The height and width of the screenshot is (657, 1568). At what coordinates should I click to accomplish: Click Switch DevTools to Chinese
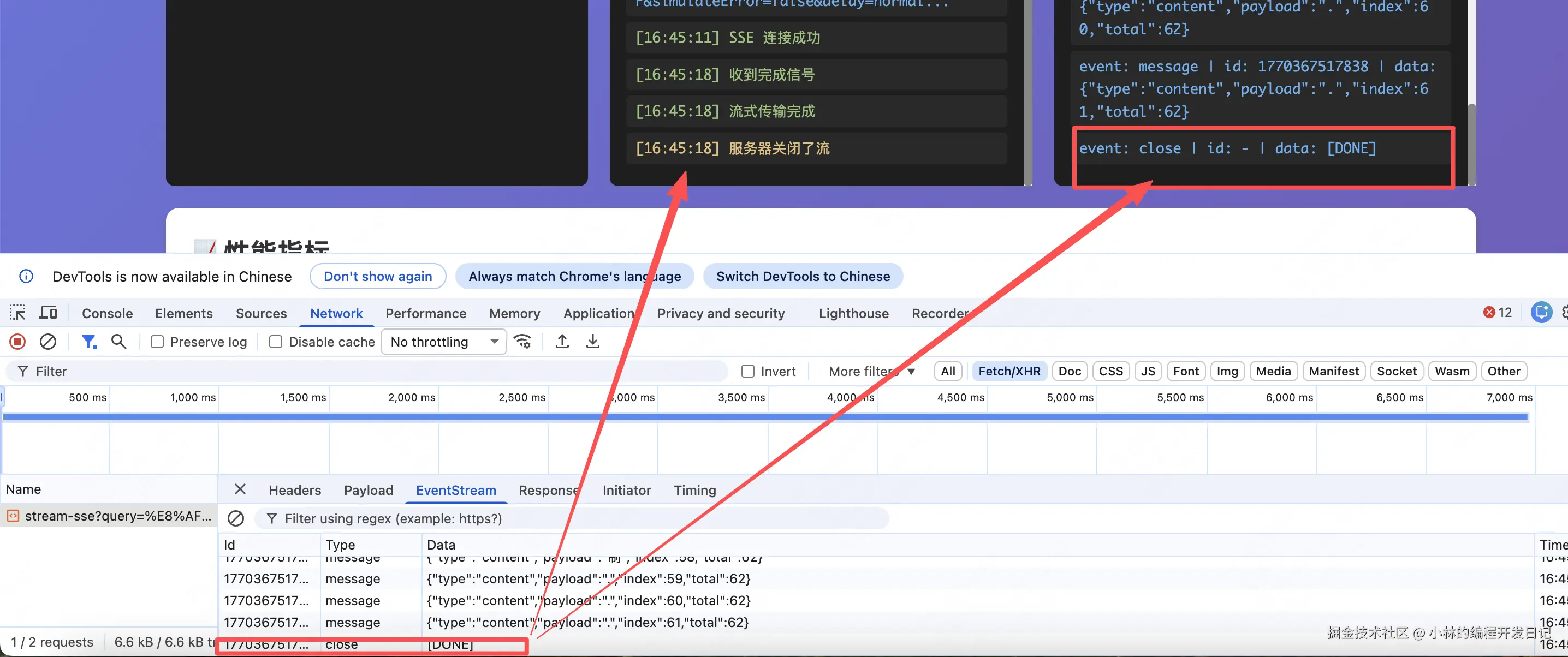tap(802, 276)
